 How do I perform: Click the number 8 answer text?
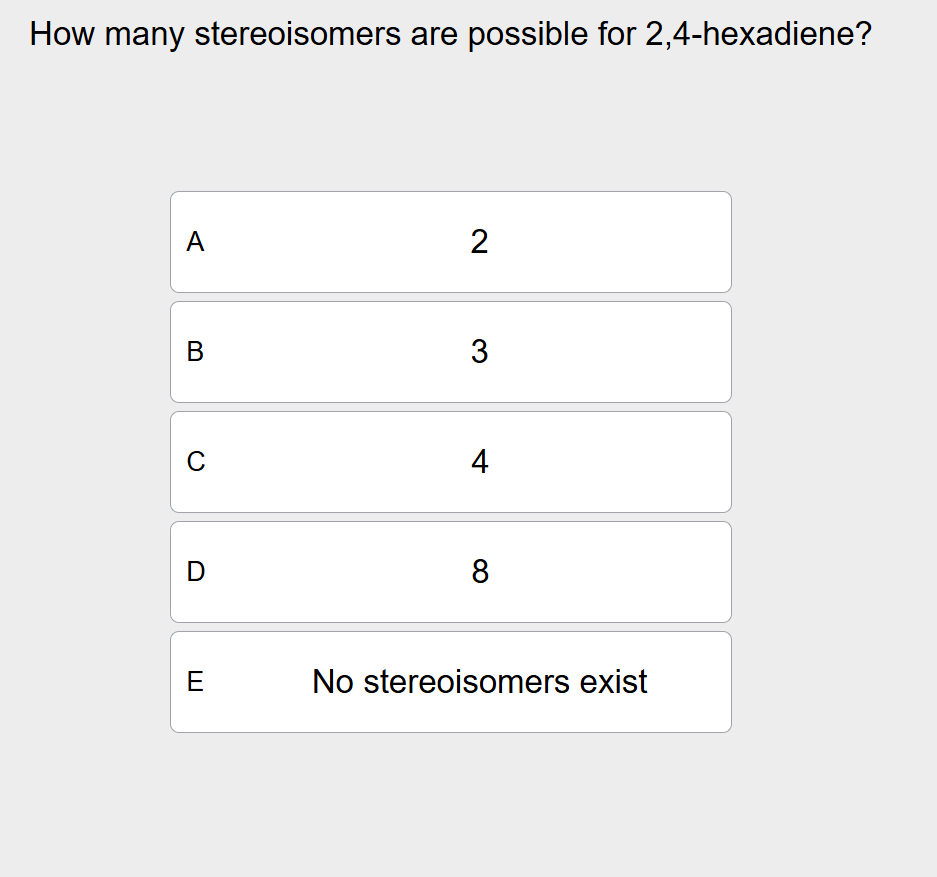pos(480,572)
